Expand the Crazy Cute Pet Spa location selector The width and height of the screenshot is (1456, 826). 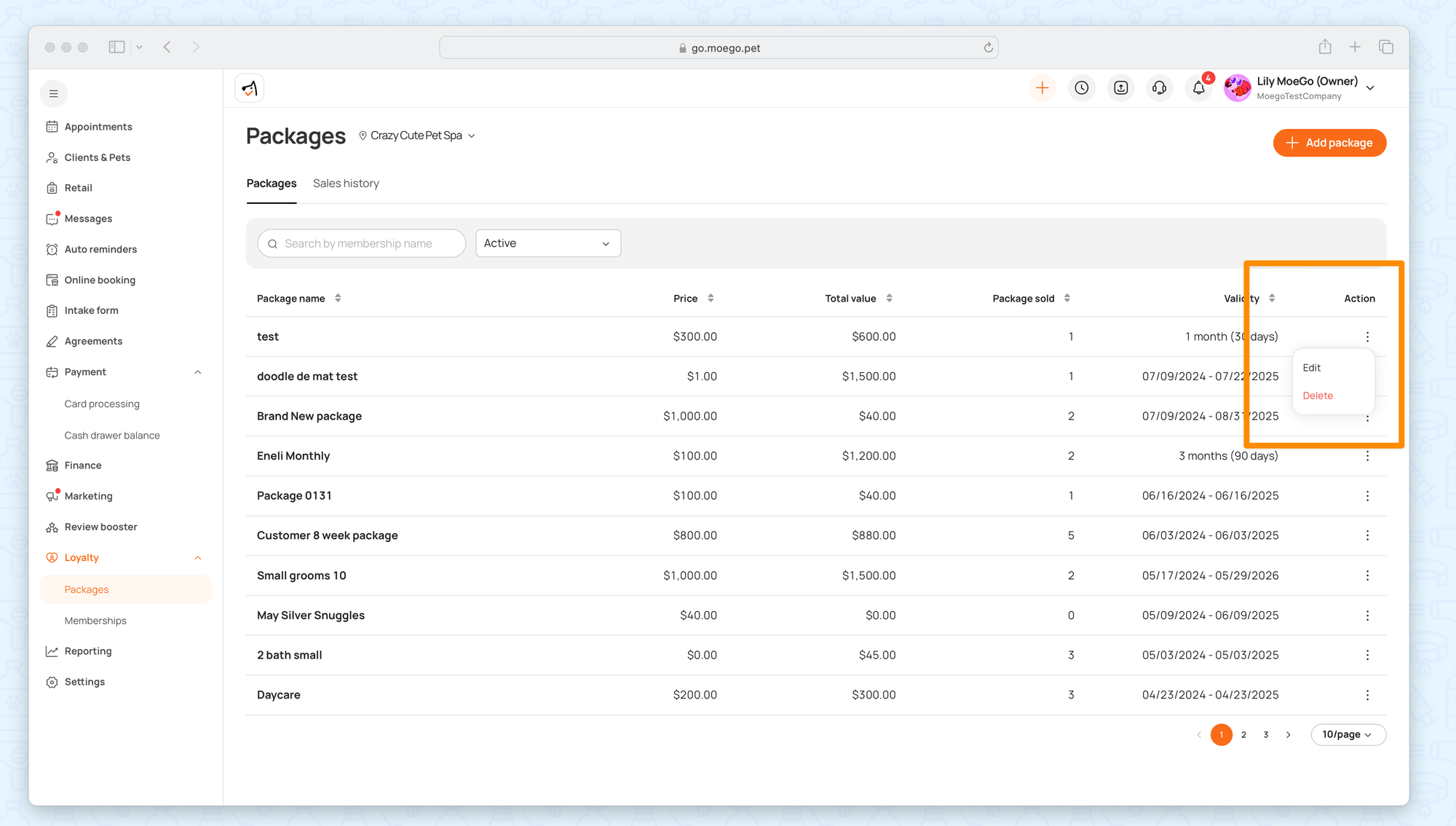pyautogui.click(x=417, y=135)
